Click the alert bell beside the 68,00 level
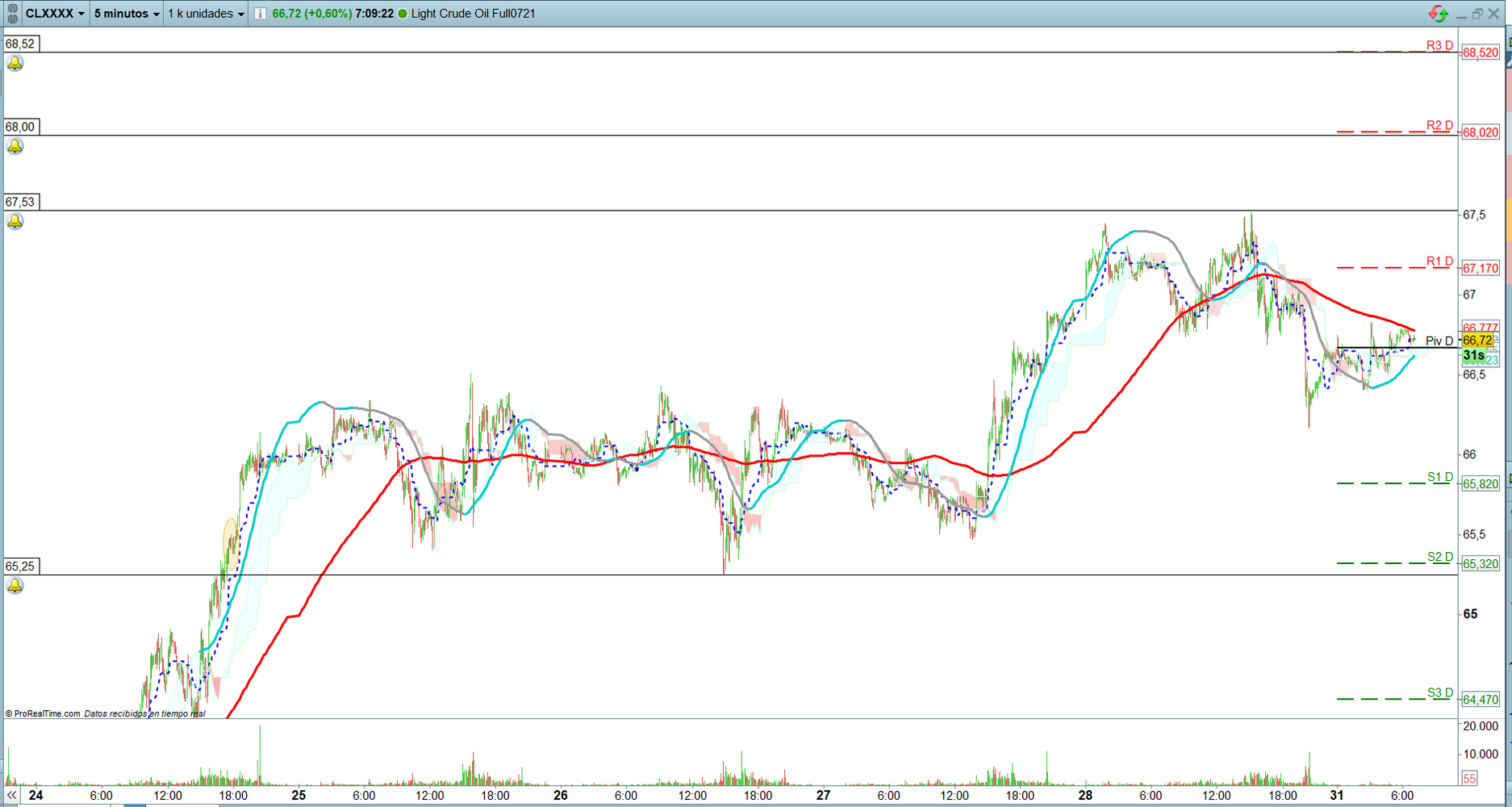1512x807 pixels. coord(15,145)
